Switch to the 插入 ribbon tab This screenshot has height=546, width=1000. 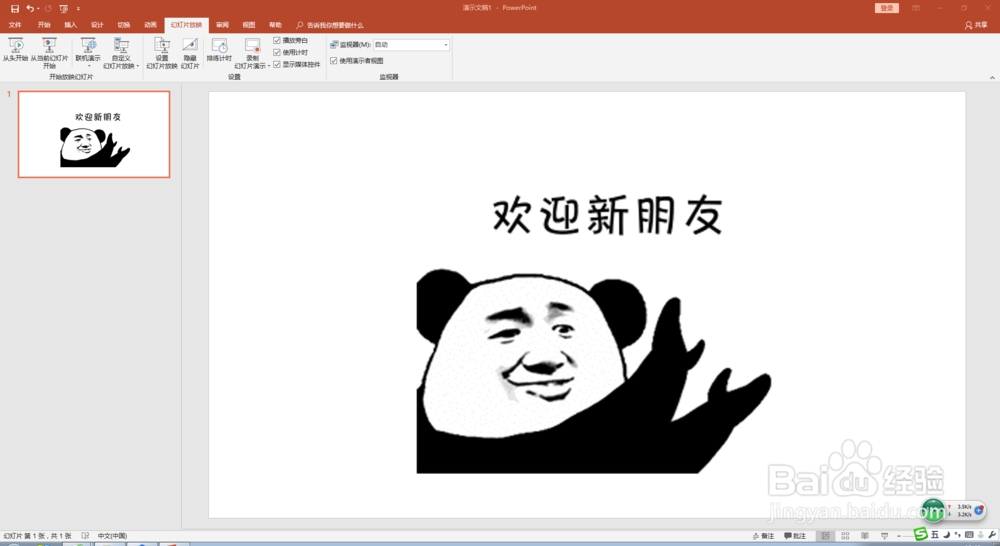(x=70, y=25)
